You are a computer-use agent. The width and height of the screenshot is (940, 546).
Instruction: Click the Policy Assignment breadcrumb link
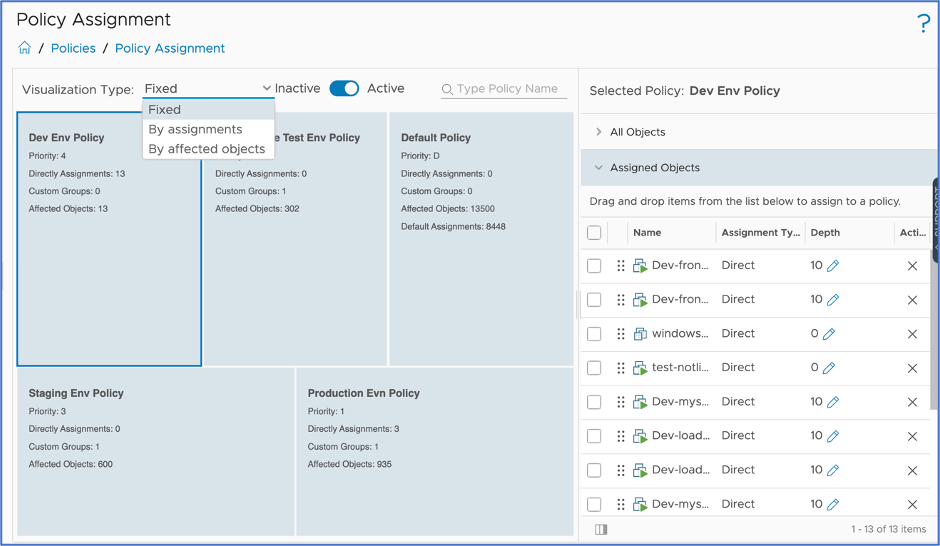click(x=170, y=48)
